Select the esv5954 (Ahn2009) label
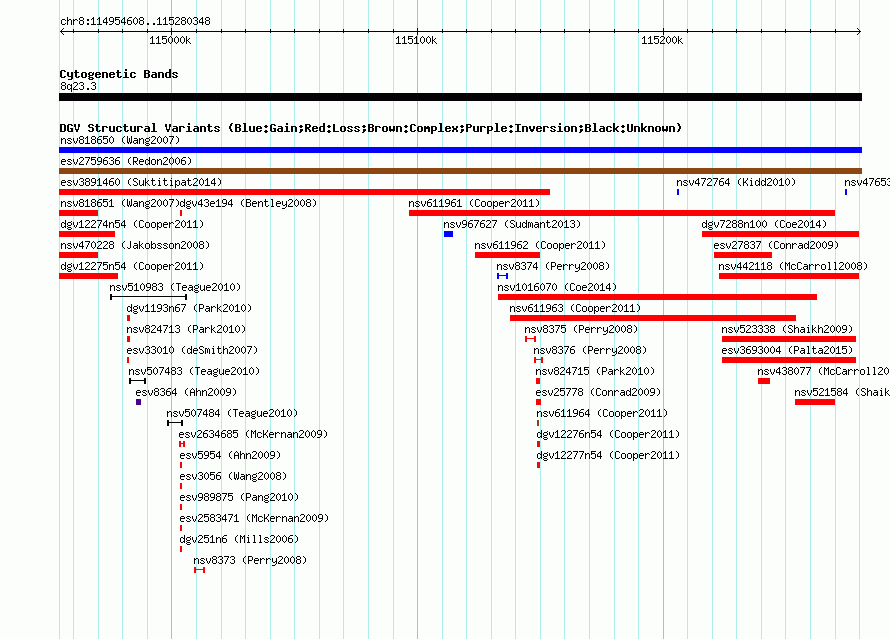Viewport: 890px width, 639px height. [x=230, y=455]
